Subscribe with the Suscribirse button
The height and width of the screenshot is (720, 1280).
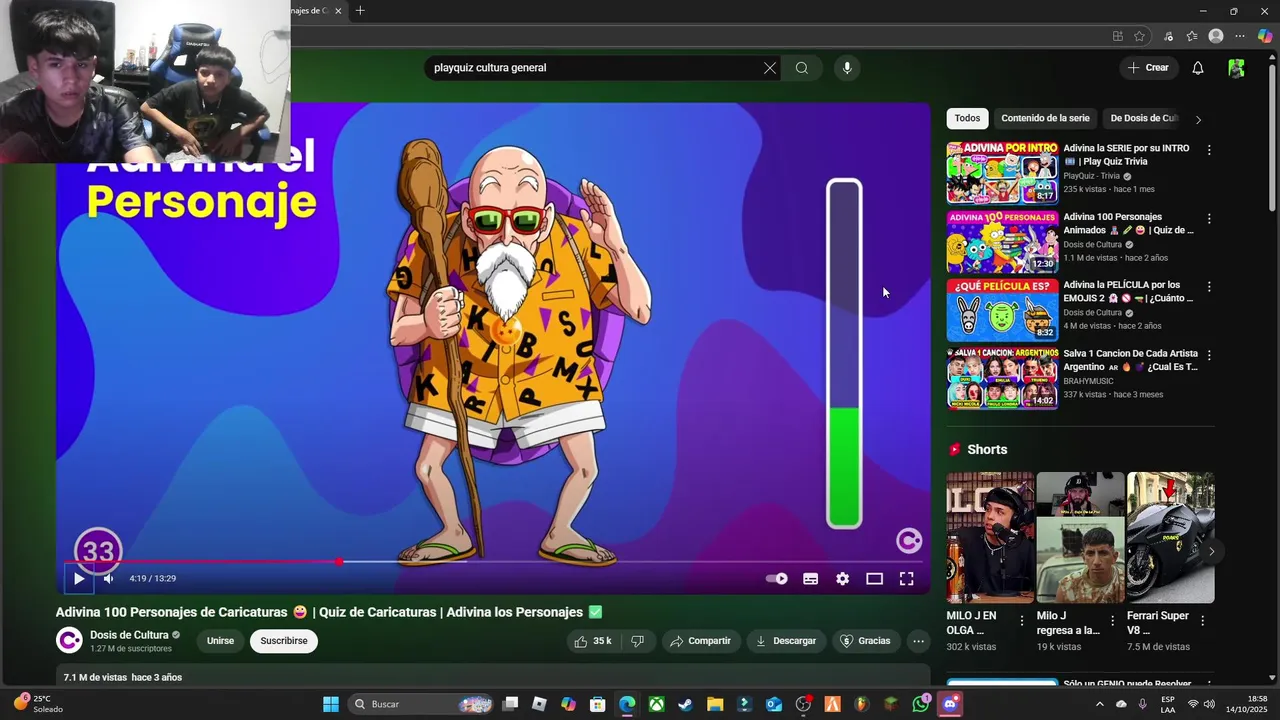[284, 641]
